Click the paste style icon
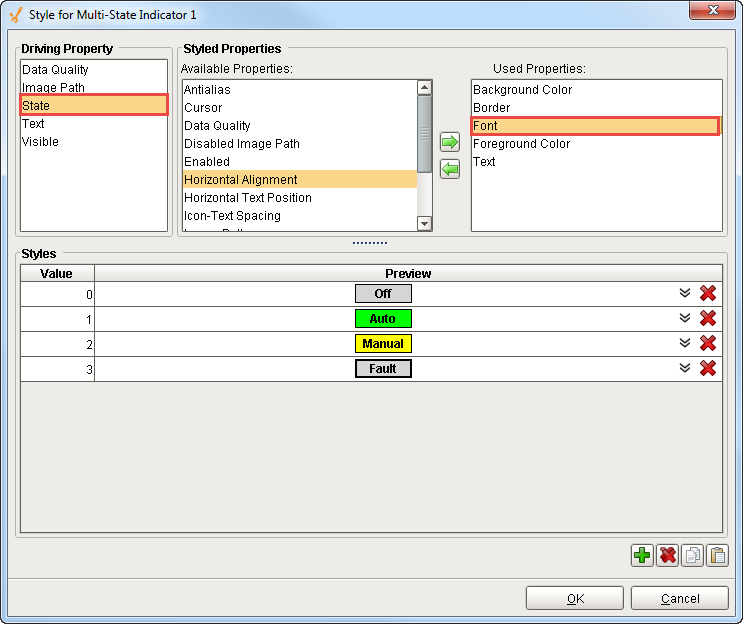The height and width of the screenshot is (624, 743). 716,555
